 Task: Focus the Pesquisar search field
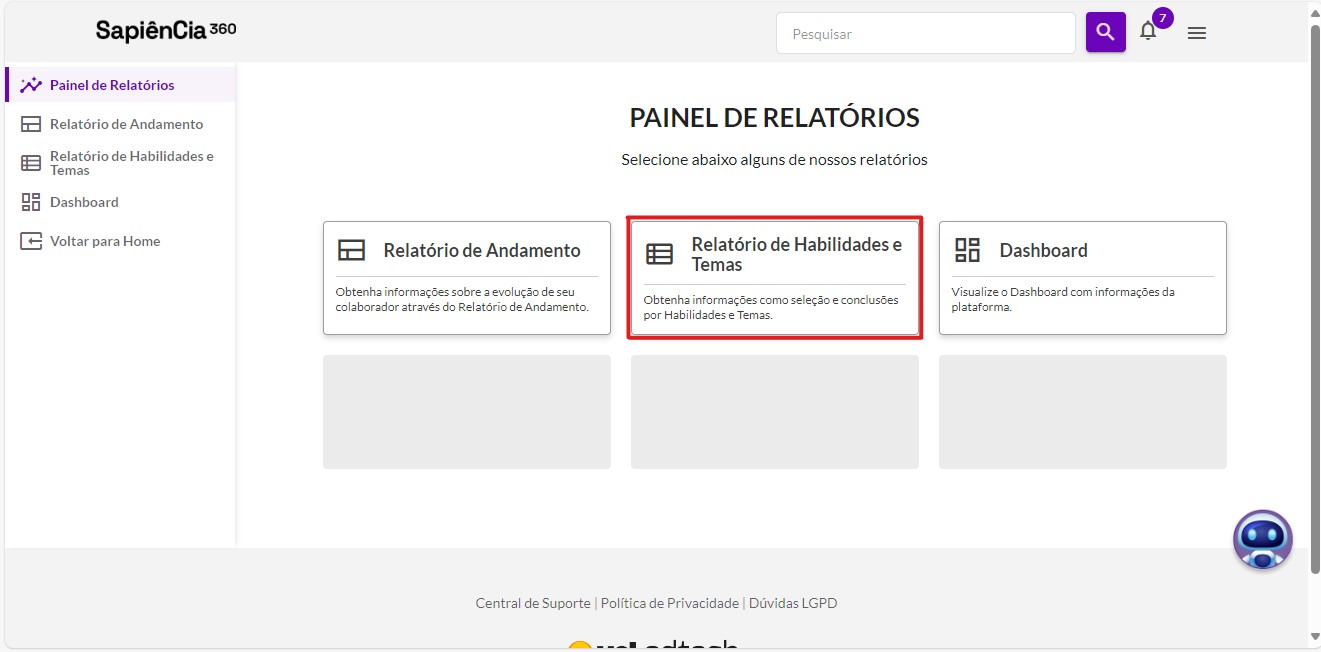click(x=926, y=33)
